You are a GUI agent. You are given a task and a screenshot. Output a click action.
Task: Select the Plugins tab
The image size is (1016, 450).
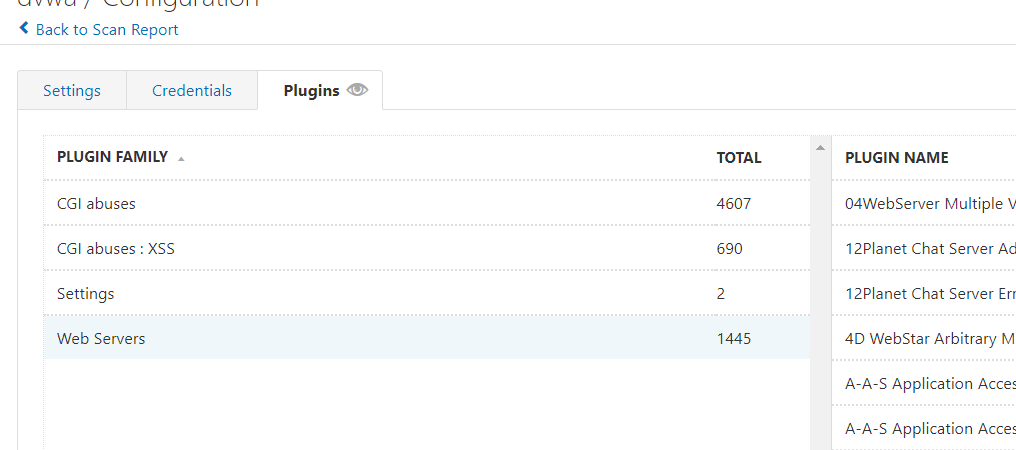click(x=320, y=90)
